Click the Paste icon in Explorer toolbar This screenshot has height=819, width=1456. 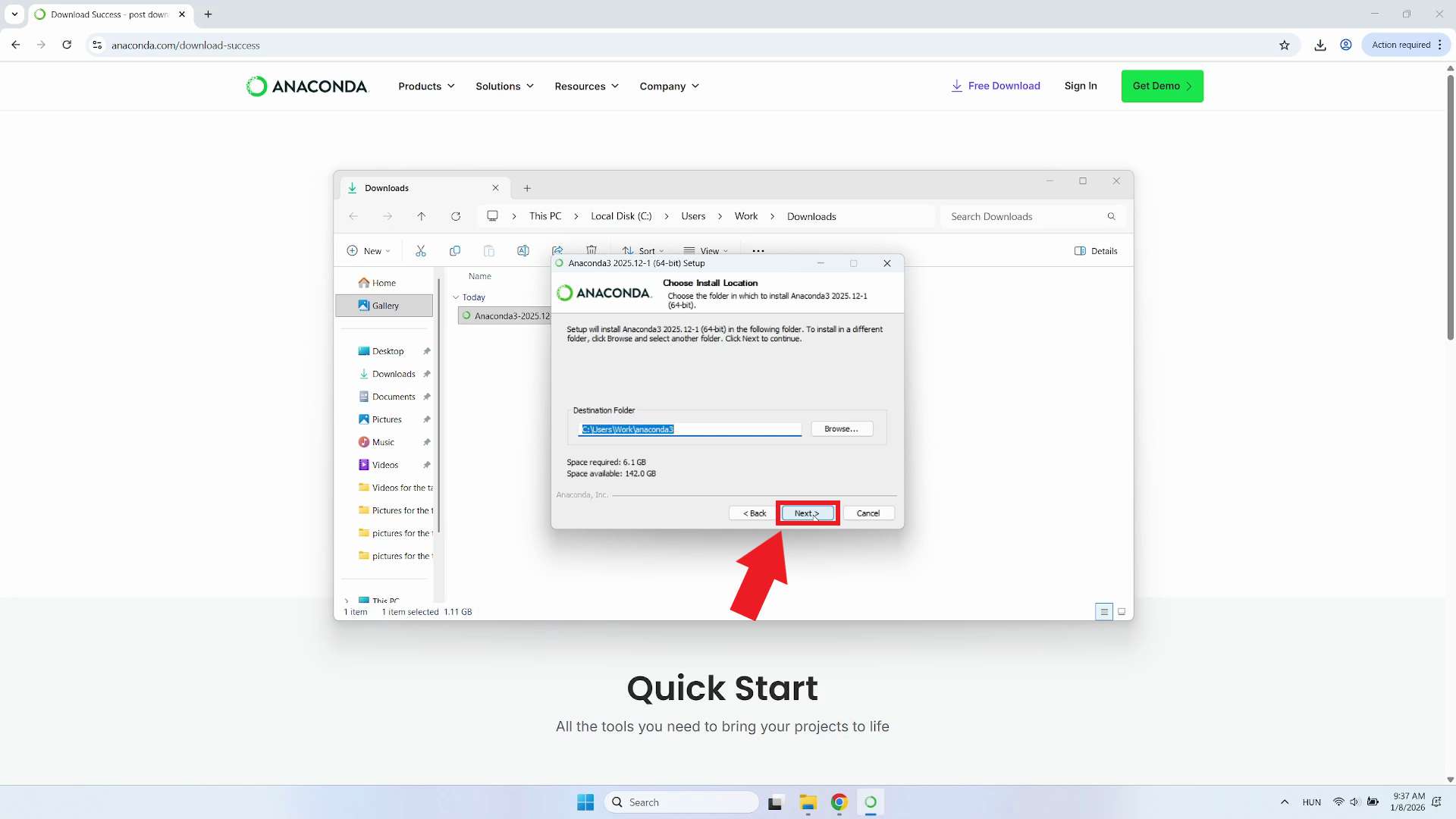489,251
